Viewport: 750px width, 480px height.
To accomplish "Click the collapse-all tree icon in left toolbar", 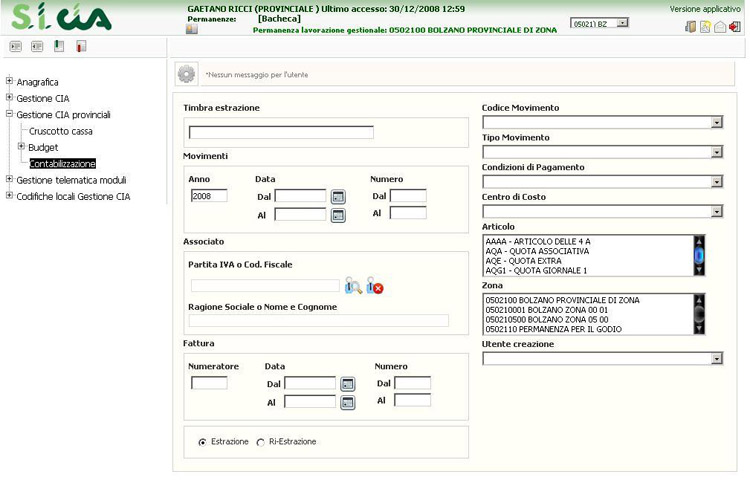I will pyautogui.click(x=37, y=46).
